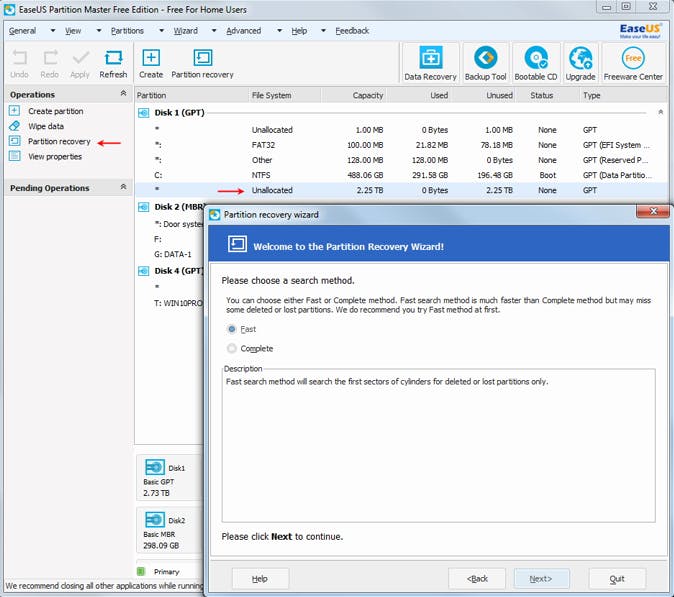Collapse the Pending Operations panel
674x597 pixels.
(123, 187)
